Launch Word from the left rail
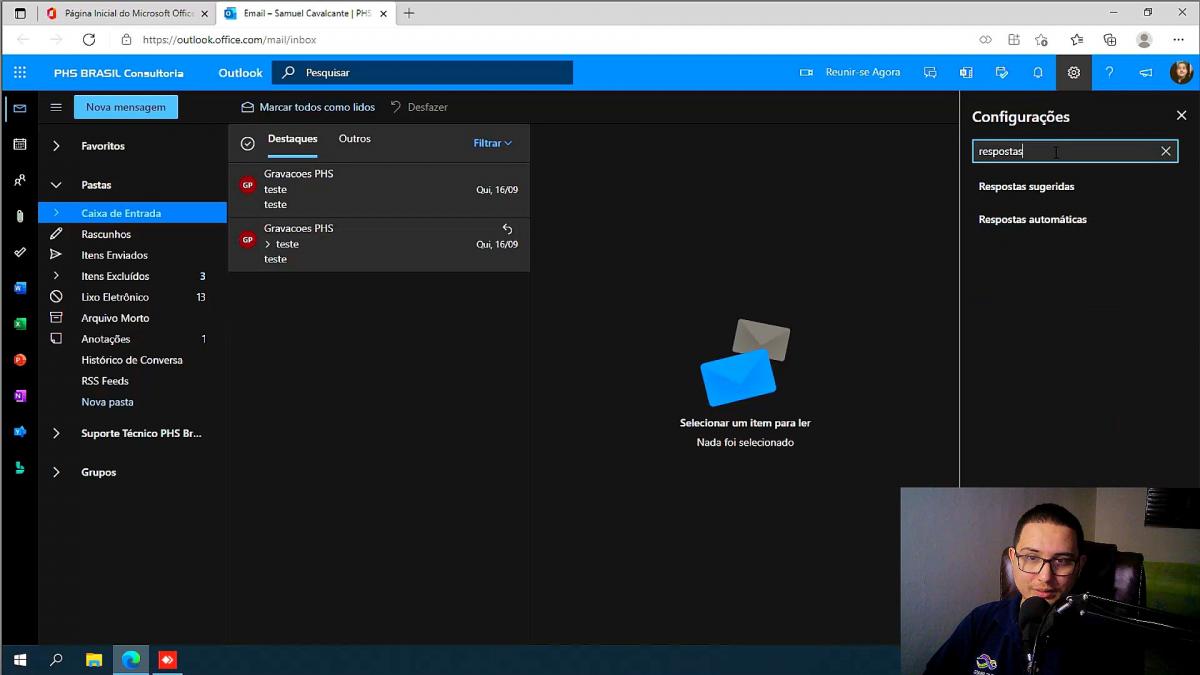 tap(20, 288)
